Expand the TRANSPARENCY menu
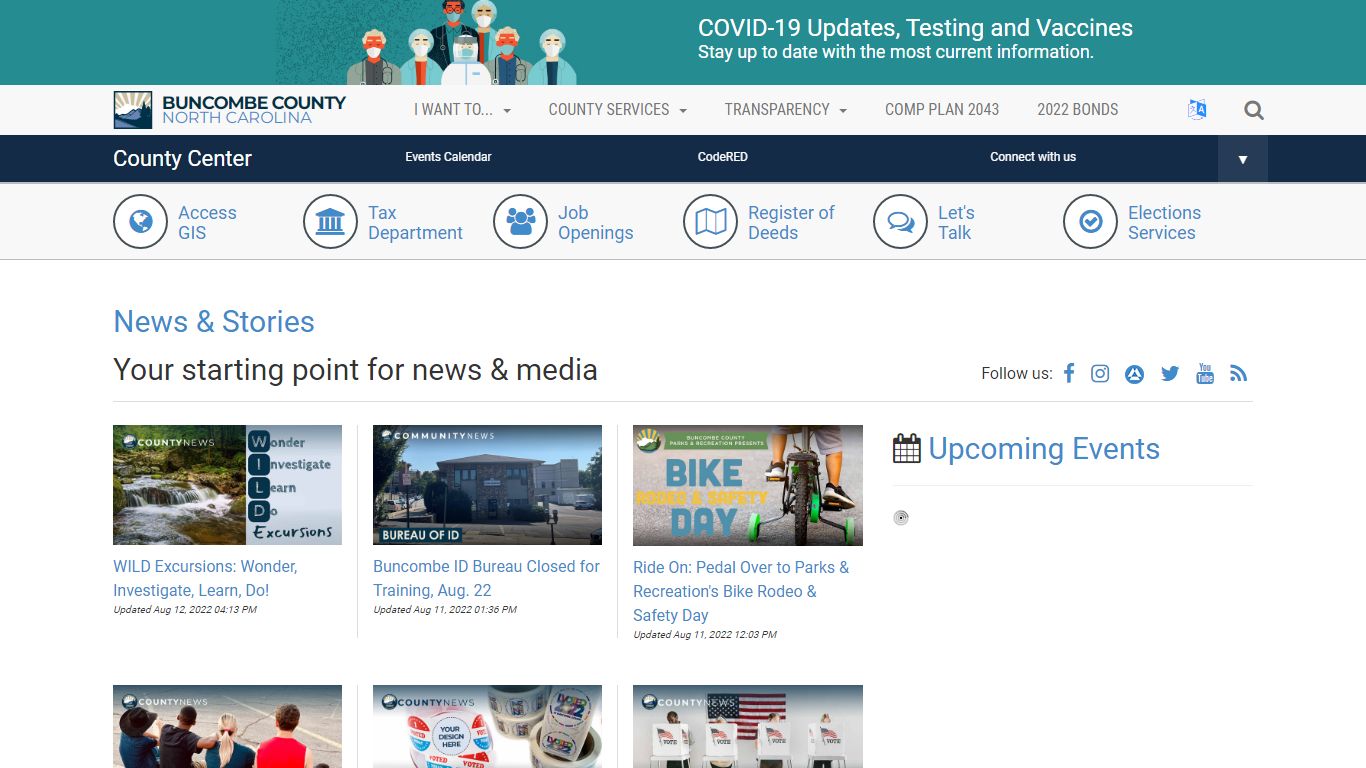This screenshot has width=1366, height=768. pos(786,110)
